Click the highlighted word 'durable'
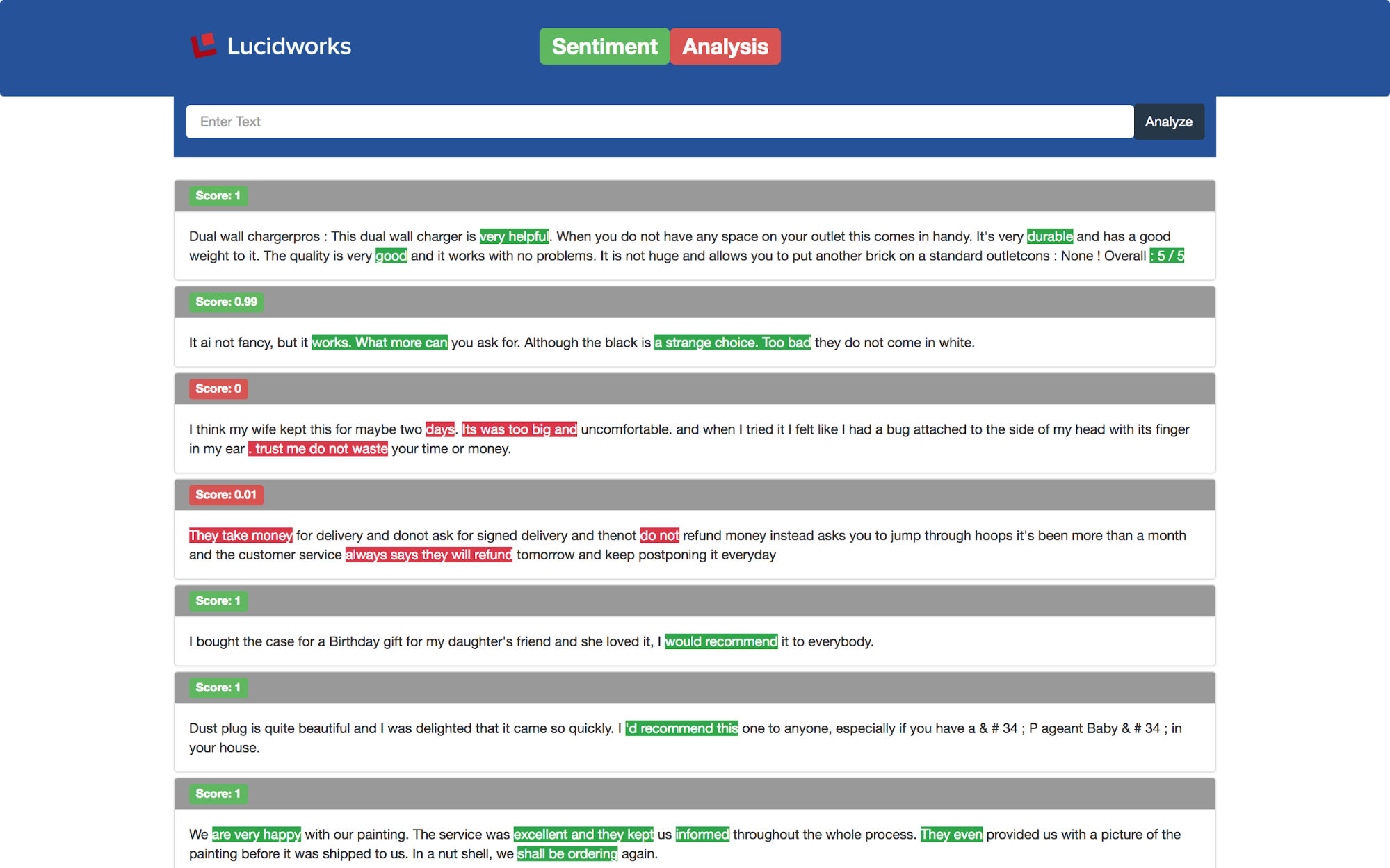The width and height of the screenshot is (1390, 868). (1050, 236)
